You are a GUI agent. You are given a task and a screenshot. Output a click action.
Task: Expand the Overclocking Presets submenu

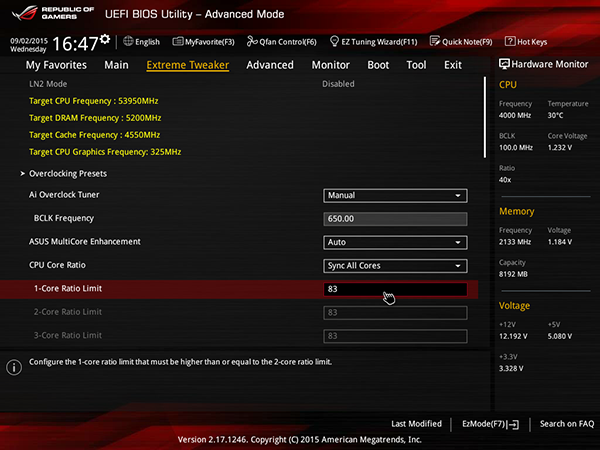68,174
